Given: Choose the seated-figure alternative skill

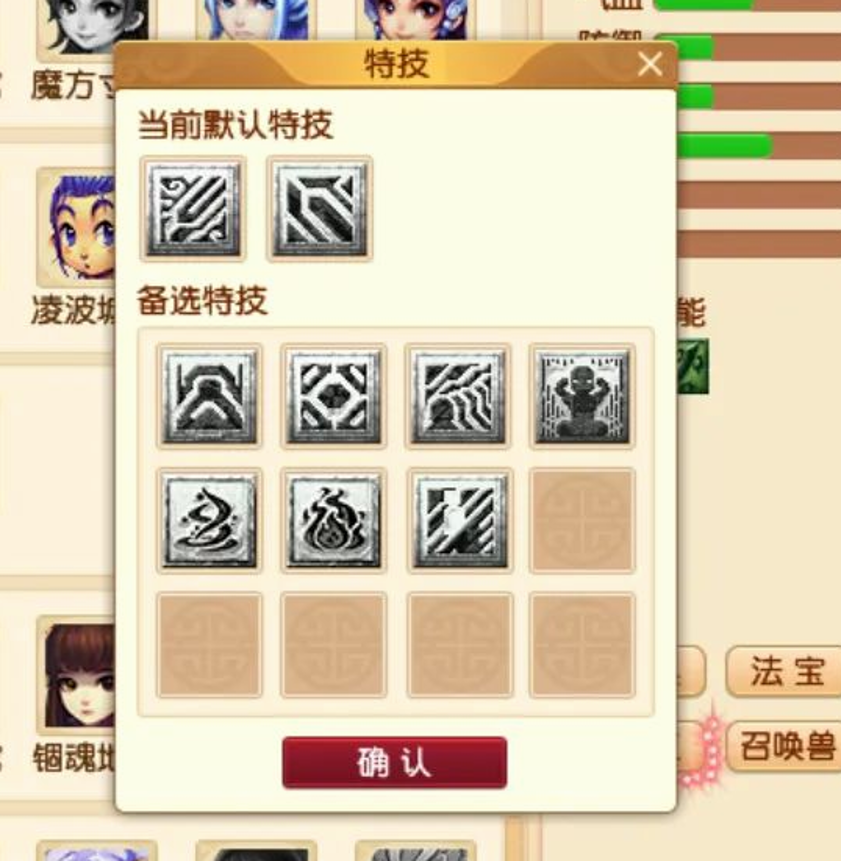Looking at the screenshot, I should point(583,396).
